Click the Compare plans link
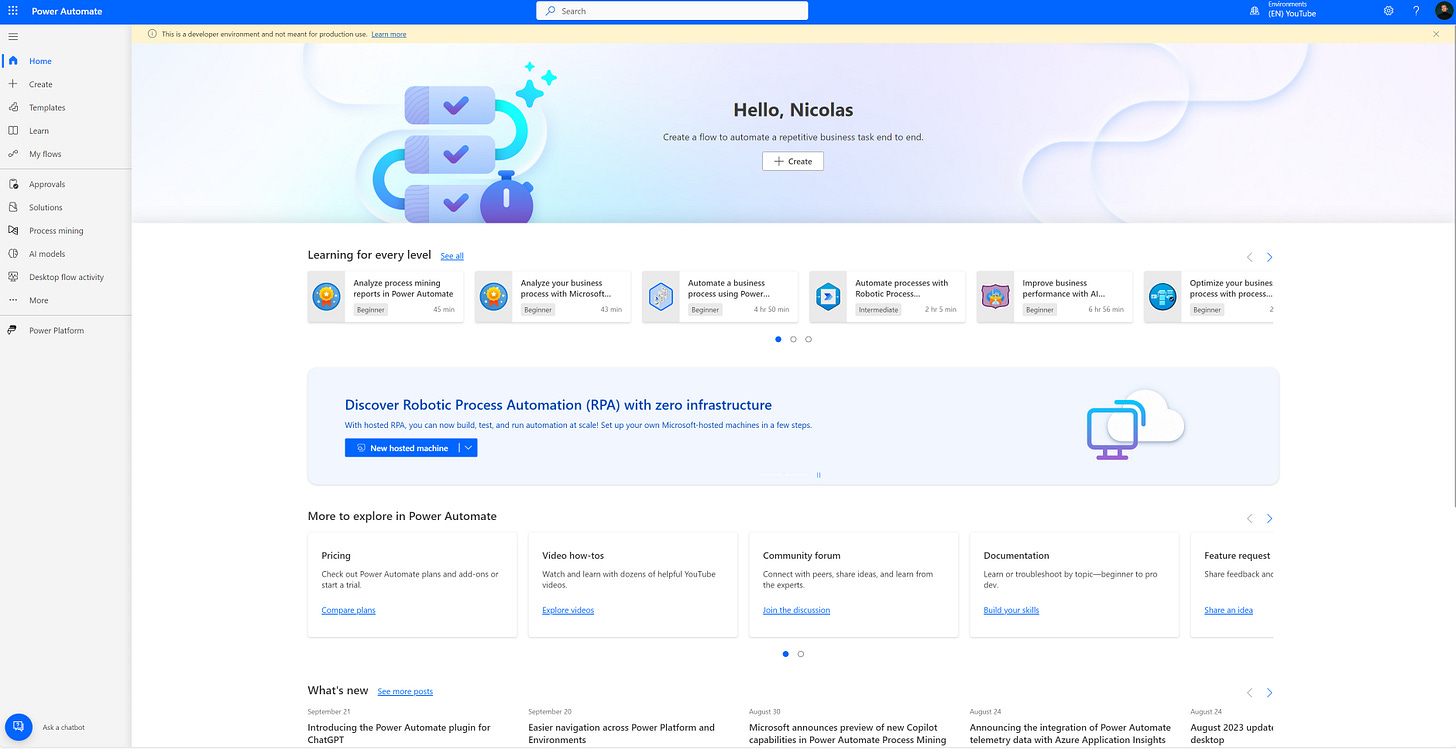The width and height of the screenshot is (1456, 749). [x=348, y=610]
